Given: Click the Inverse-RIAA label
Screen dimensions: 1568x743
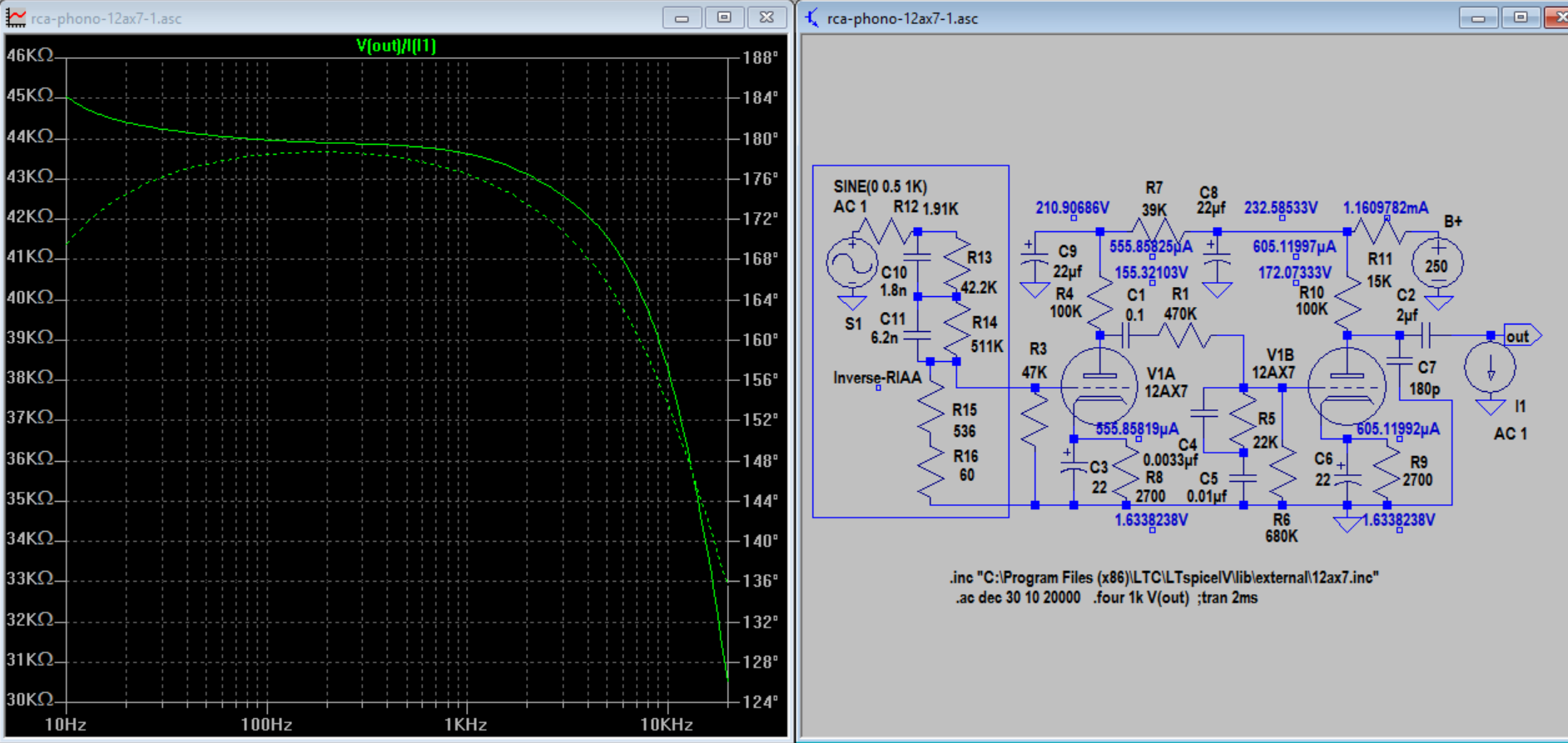Looking at the screenshot, I should pos(877,378).
